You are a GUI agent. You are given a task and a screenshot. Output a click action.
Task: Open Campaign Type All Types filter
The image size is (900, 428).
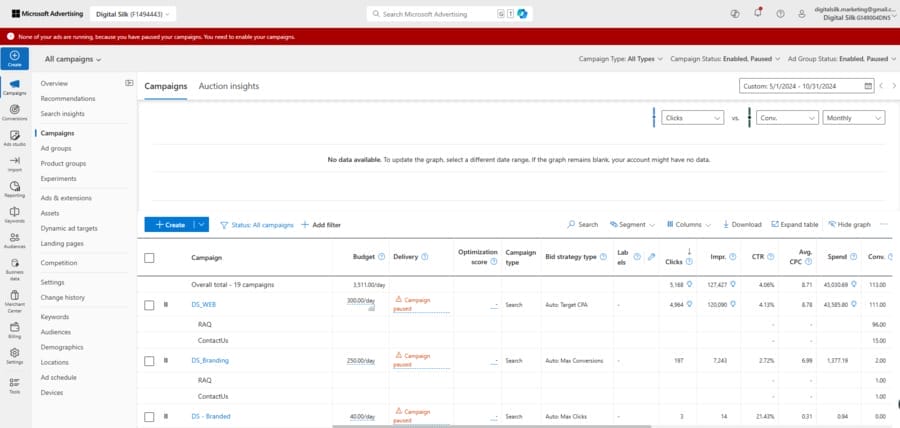pyautogui.click(x=620, y=59)
